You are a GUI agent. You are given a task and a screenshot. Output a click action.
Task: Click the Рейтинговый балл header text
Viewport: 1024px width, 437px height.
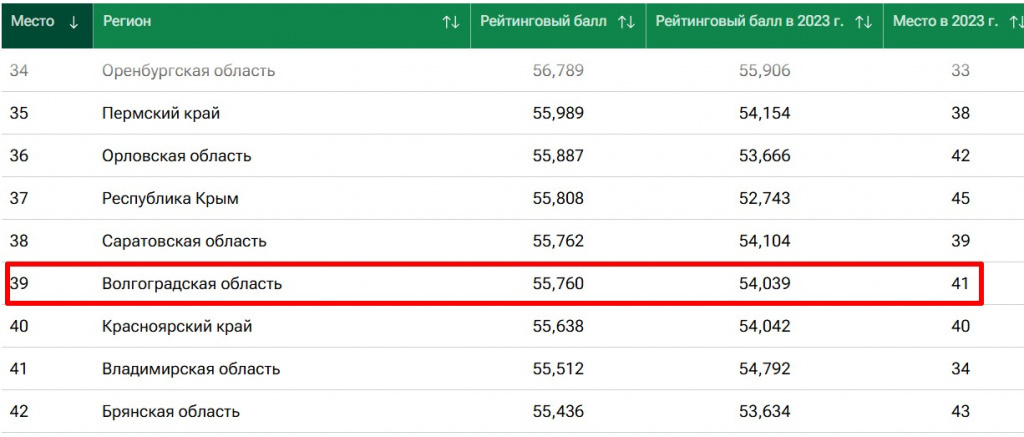click(543, 22)
